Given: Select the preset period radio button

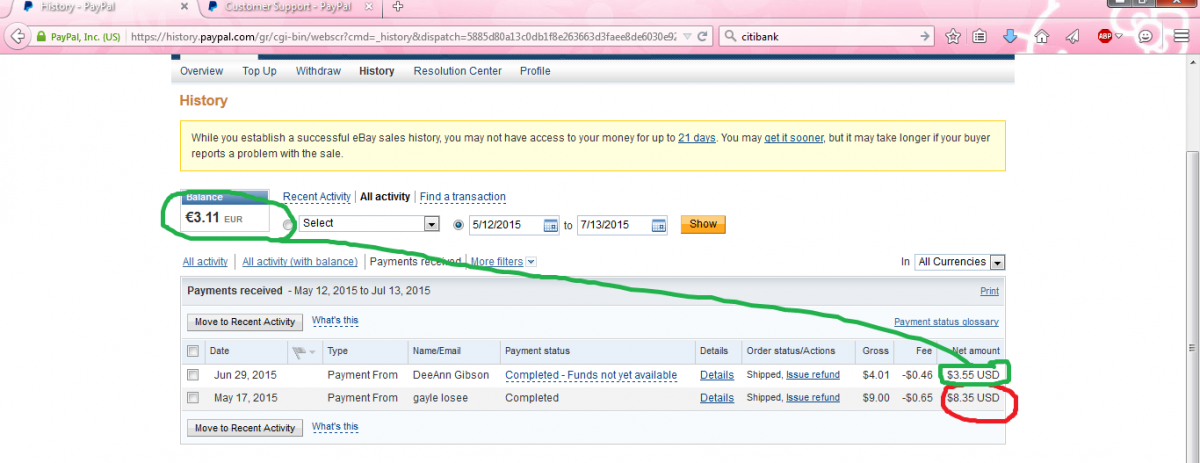Looking at the screenshot, I should [289, 225].
